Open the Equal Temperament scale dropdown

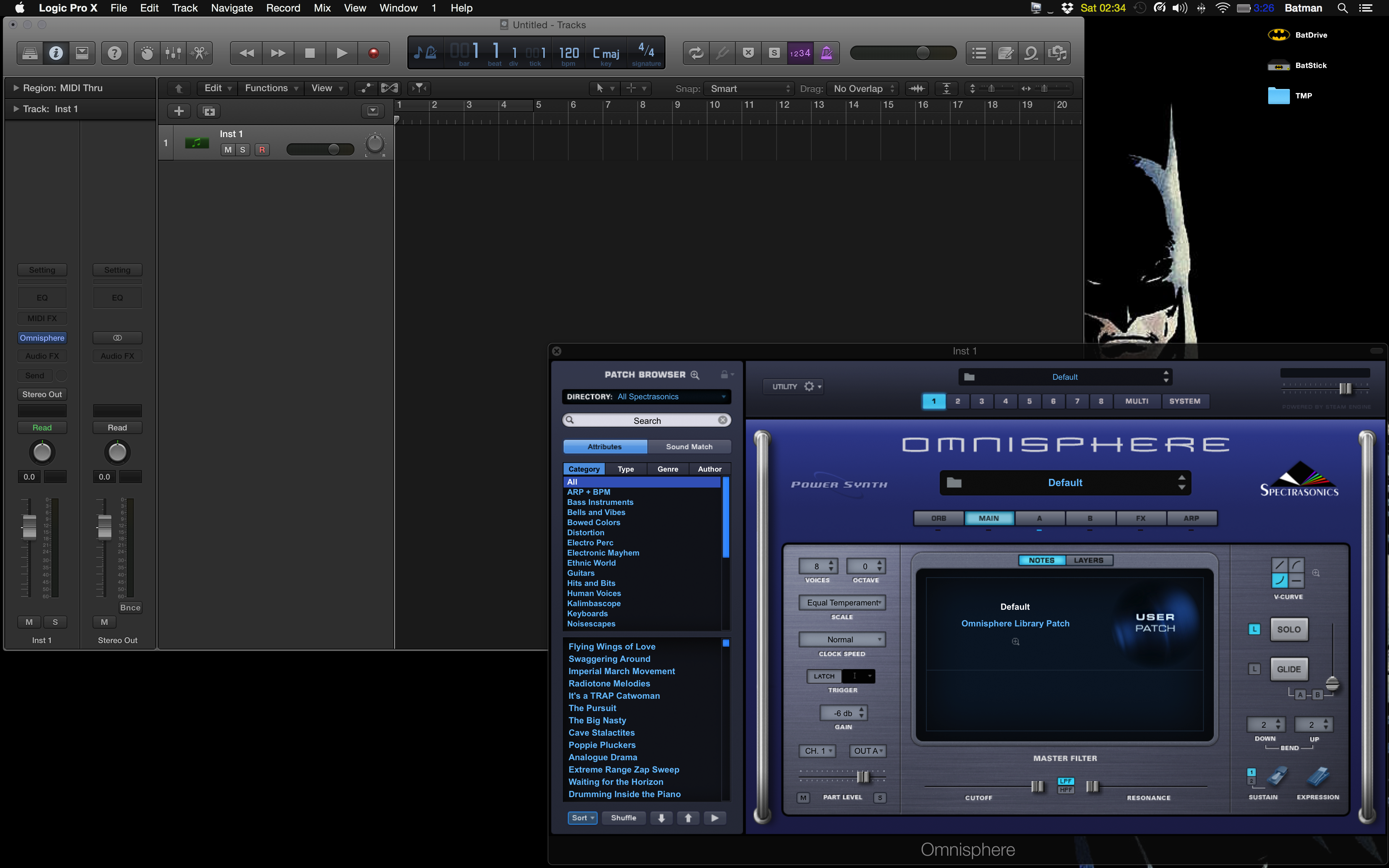[842, 602]
